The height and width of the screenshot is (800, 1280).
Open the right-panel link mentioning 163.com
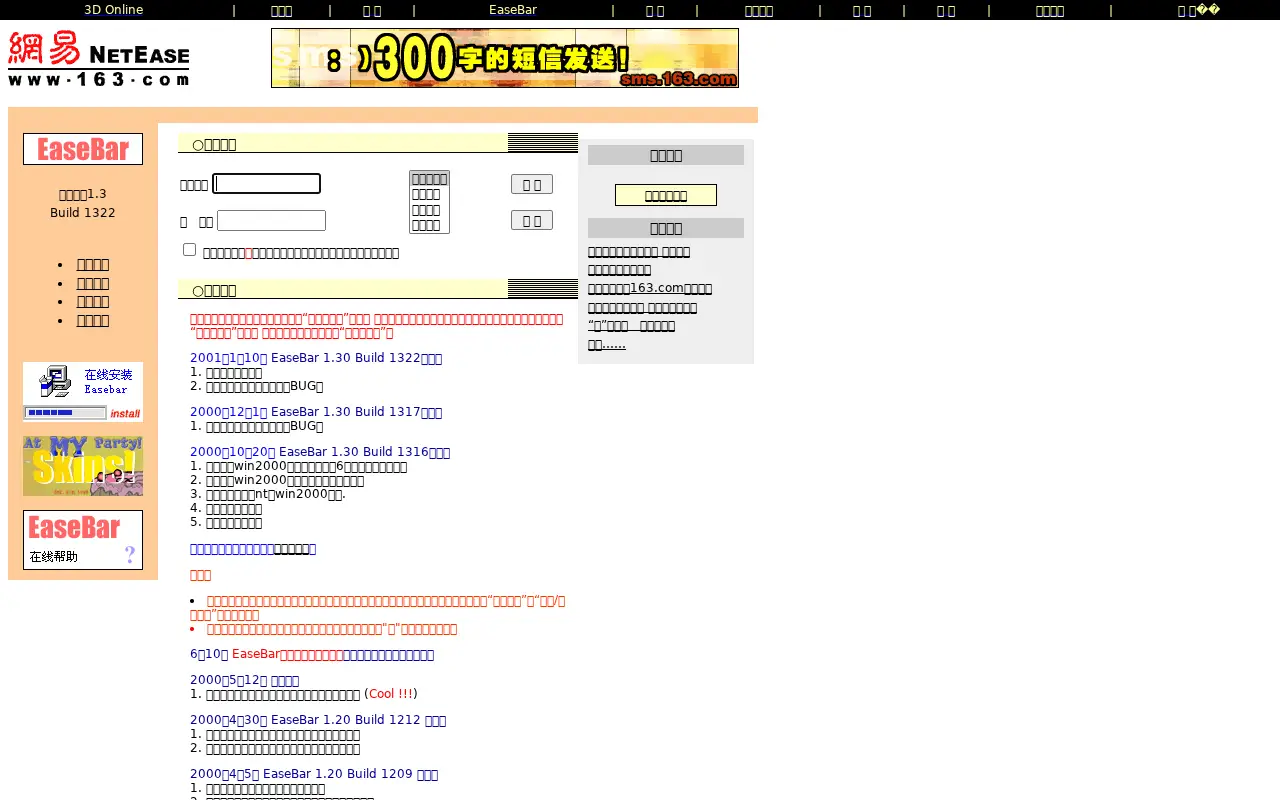pos(650,288)
